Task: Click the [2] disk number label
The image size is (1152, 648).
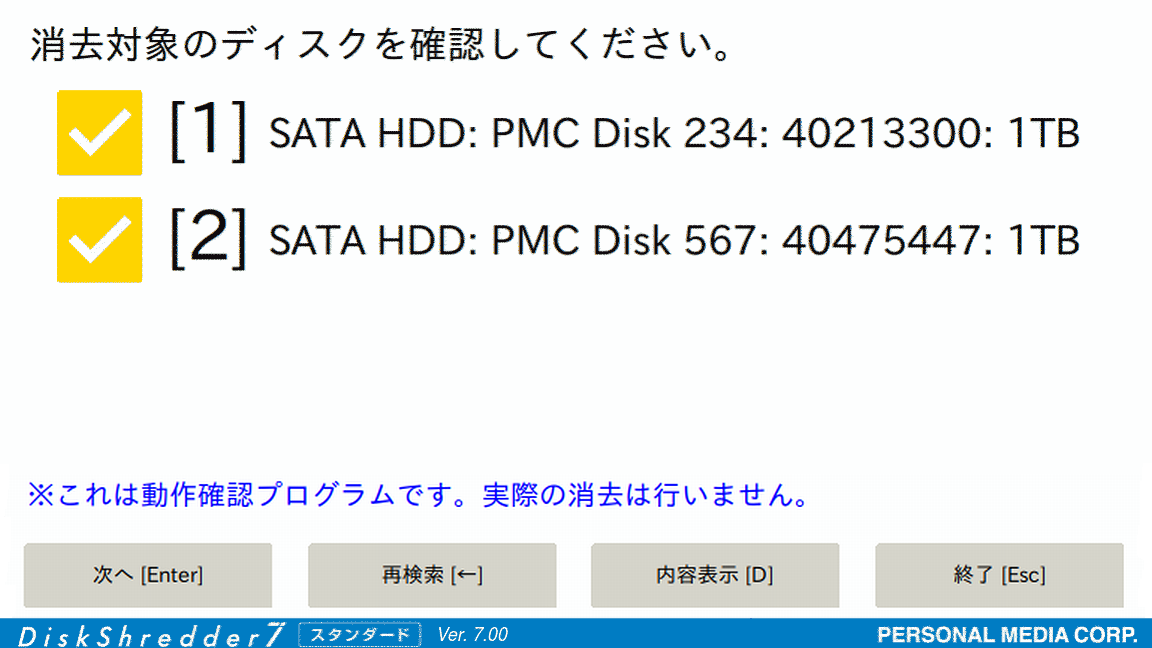Action: click(208, 238)
